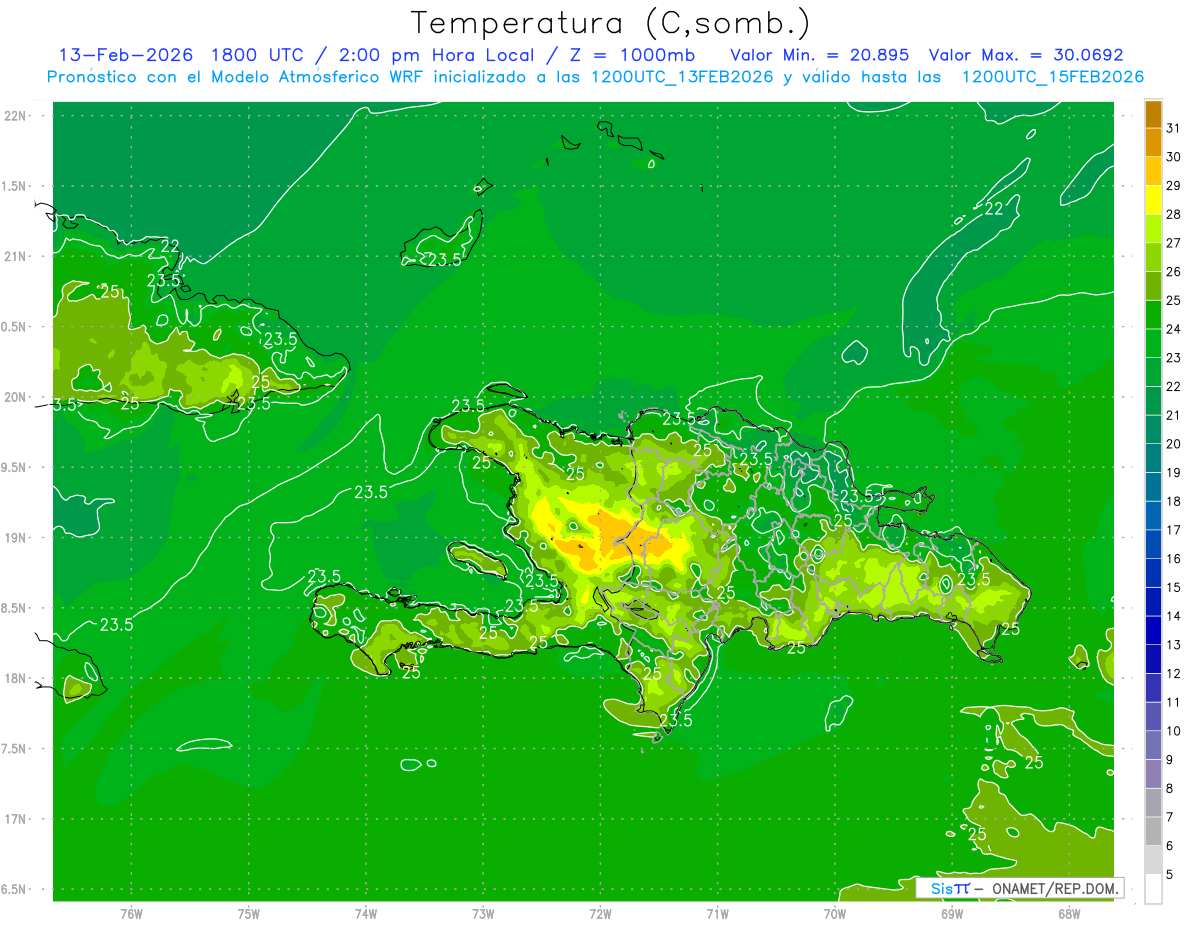
Task: Click the '74W' longitude axis label
Action: click(366, 913)
